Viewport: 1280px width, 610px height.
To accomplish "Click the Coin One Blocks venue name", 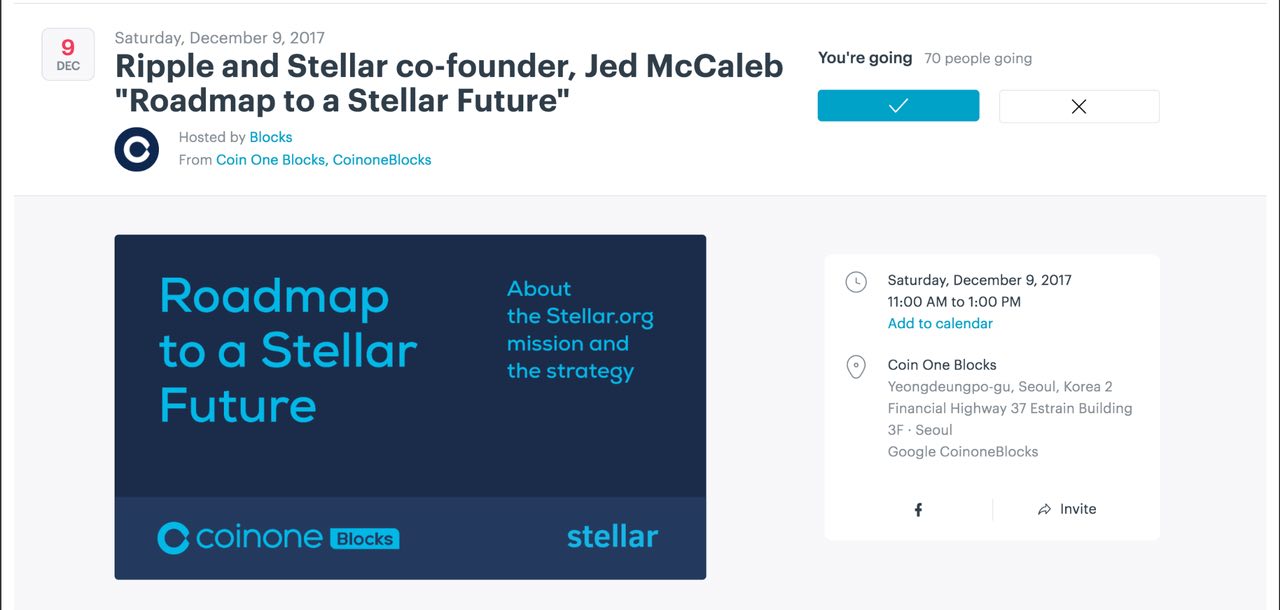I will [942, 365].
